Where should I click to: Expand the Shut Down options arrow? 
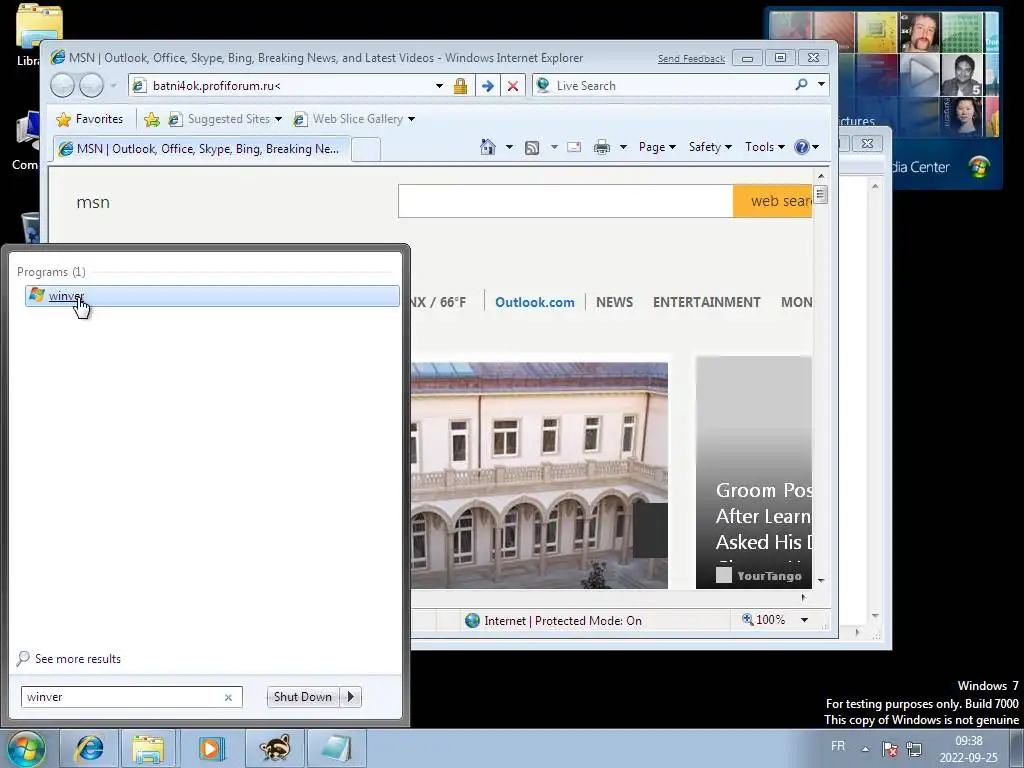[x=351, y=697]
